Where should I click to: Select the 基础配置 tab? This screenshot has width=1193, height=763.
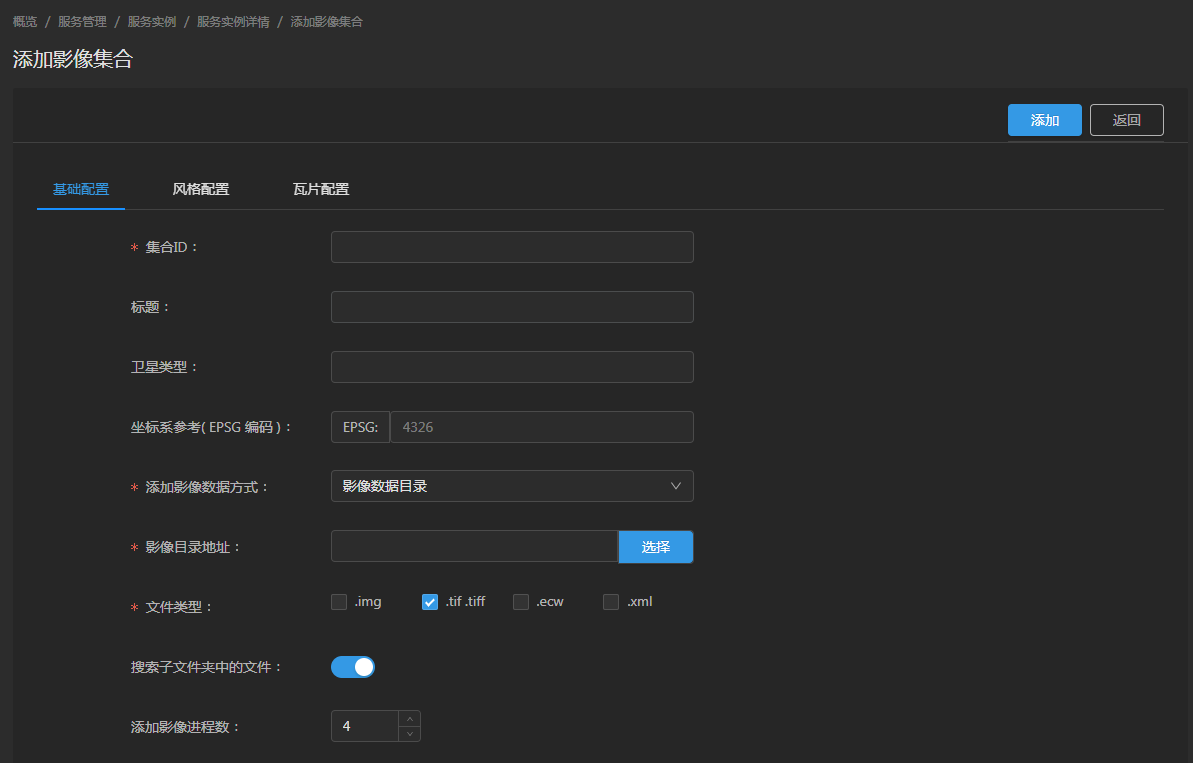click(x=81, y=189)
